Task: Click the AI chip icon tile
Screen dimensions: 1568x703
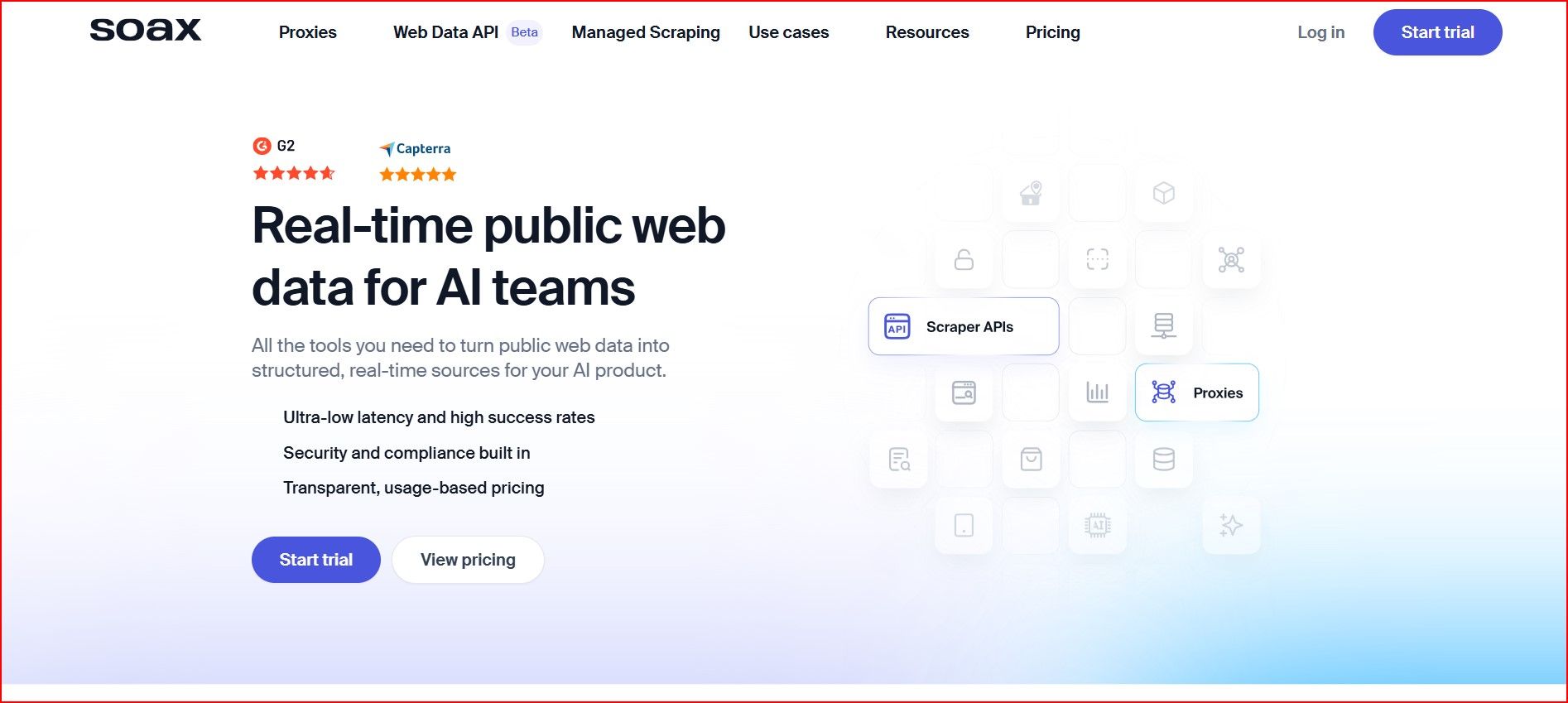Action: point(1097,525)
